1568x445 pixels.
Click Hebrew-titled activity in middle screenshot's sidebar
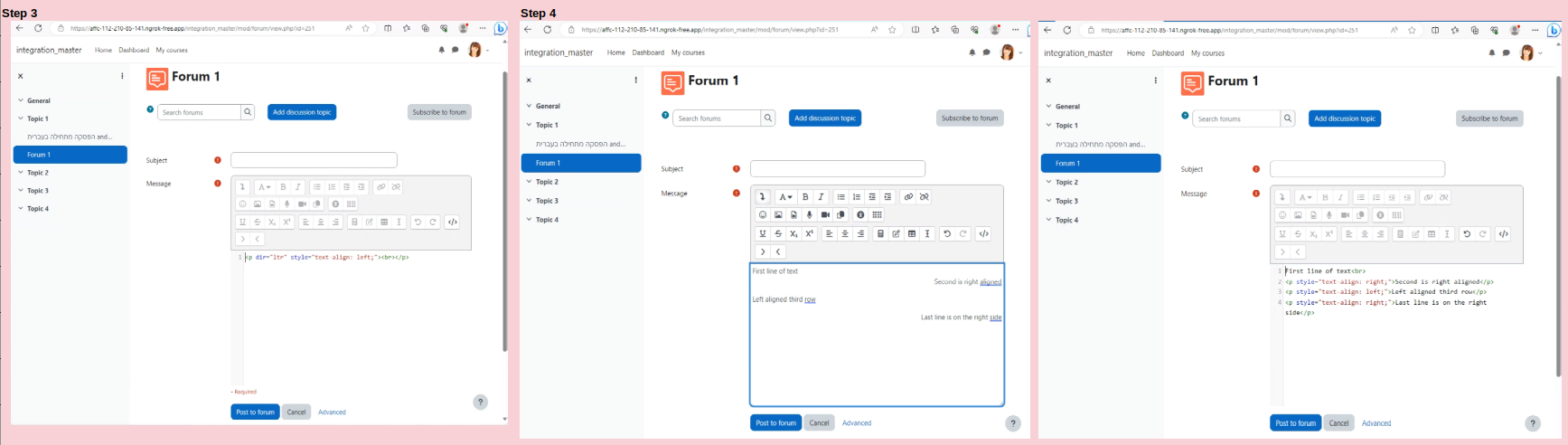(x=580, y=144)
